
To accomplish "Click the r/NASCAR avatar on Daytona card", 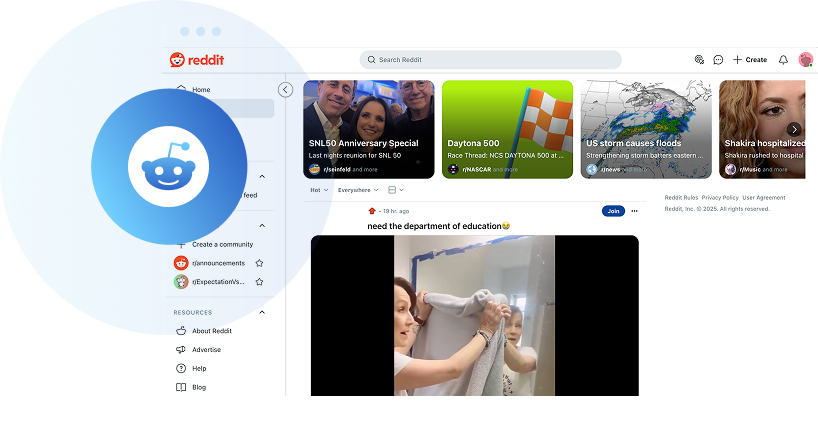I will pyautogui.click(x=453, y=169).
